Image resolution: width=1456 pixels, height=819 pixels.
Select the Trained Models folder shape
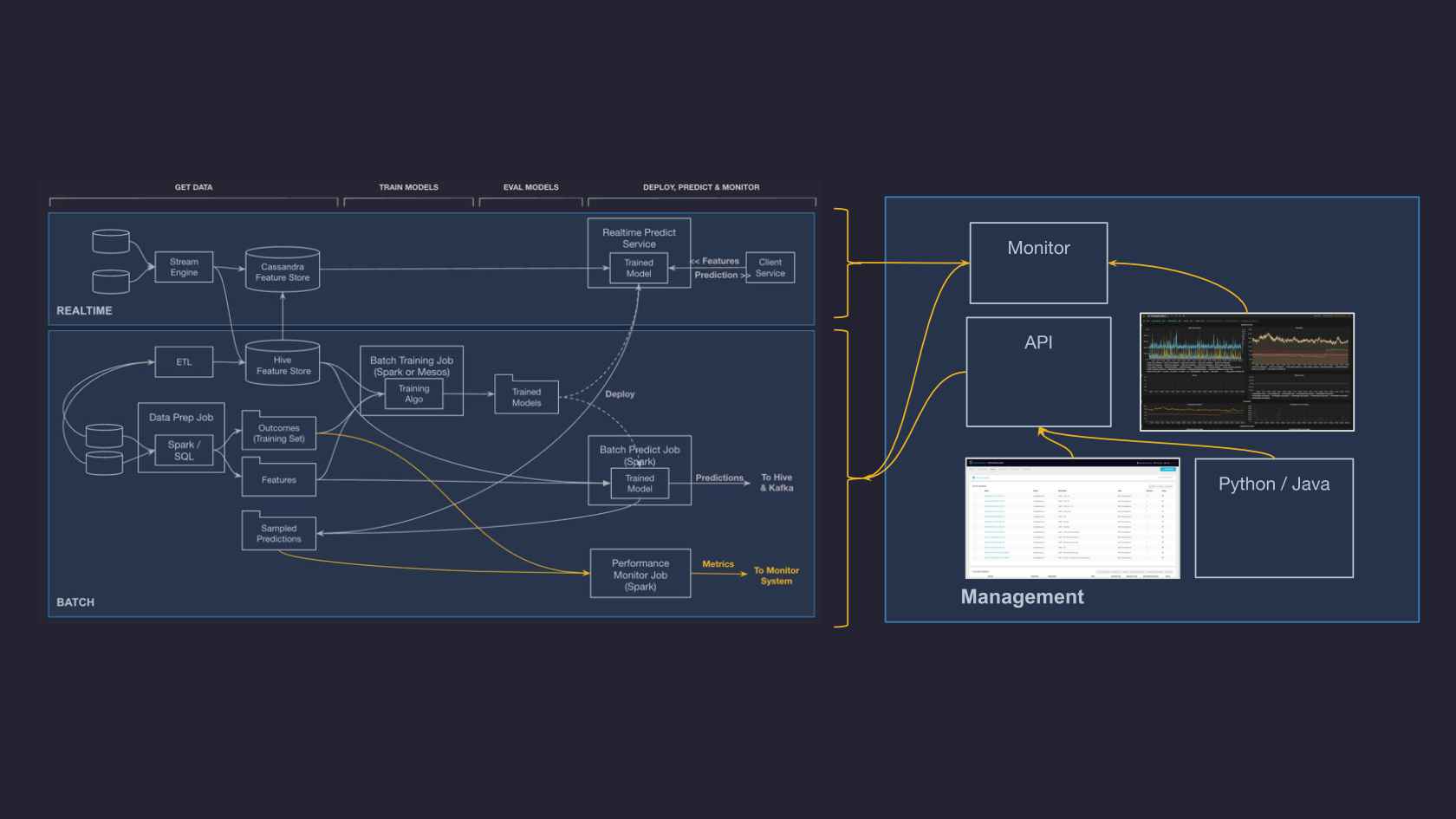pos(526,396)
